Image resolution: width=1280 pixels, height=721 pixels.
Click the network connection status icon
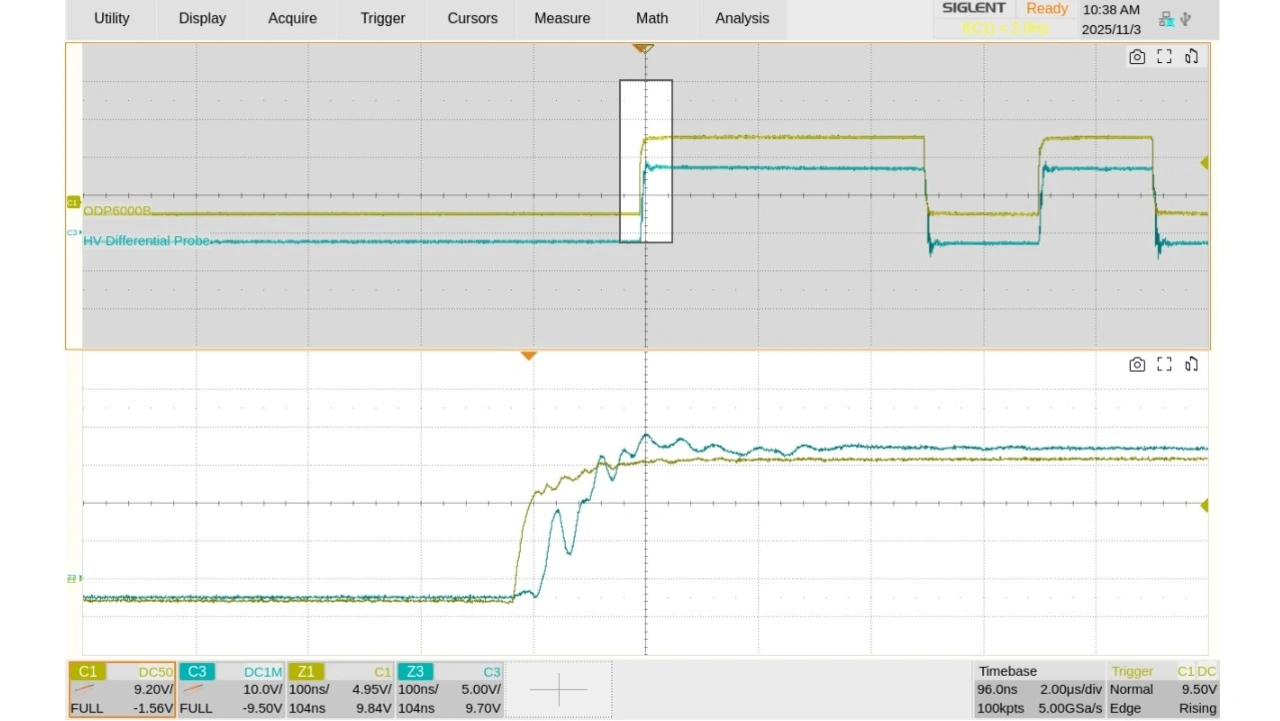[x=1167, y=19]
